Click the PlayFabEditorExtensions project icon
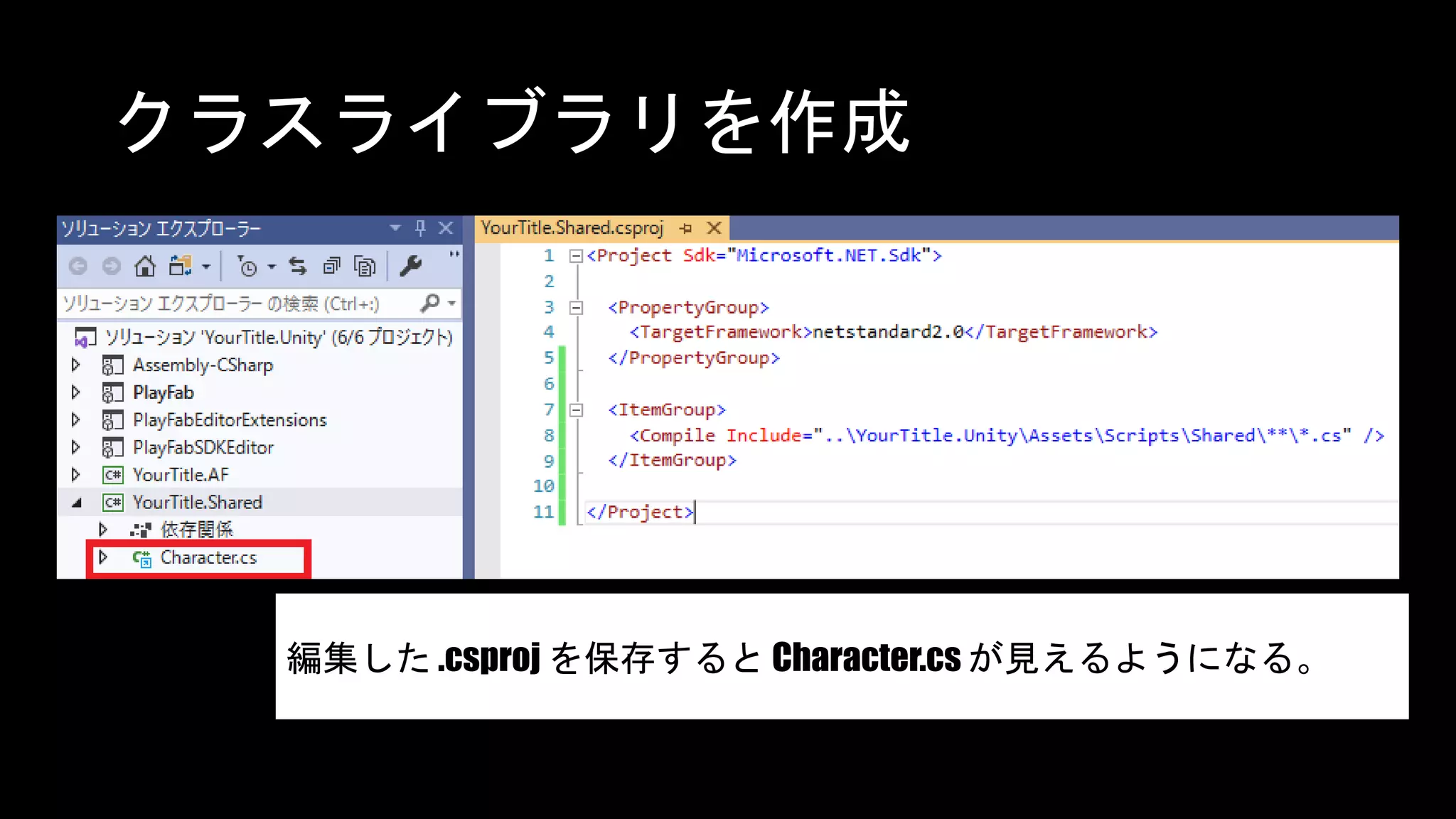1456x819 pixels. [x=112, y=420]
